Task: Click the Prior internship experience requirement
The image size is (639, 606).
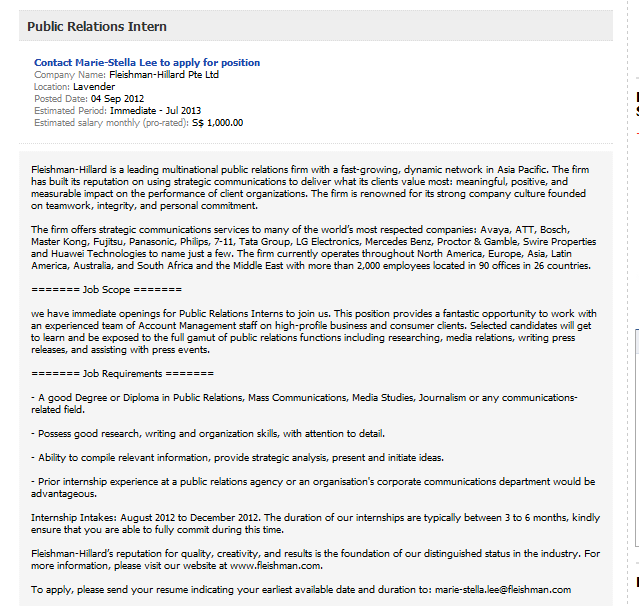Action: 313,487
